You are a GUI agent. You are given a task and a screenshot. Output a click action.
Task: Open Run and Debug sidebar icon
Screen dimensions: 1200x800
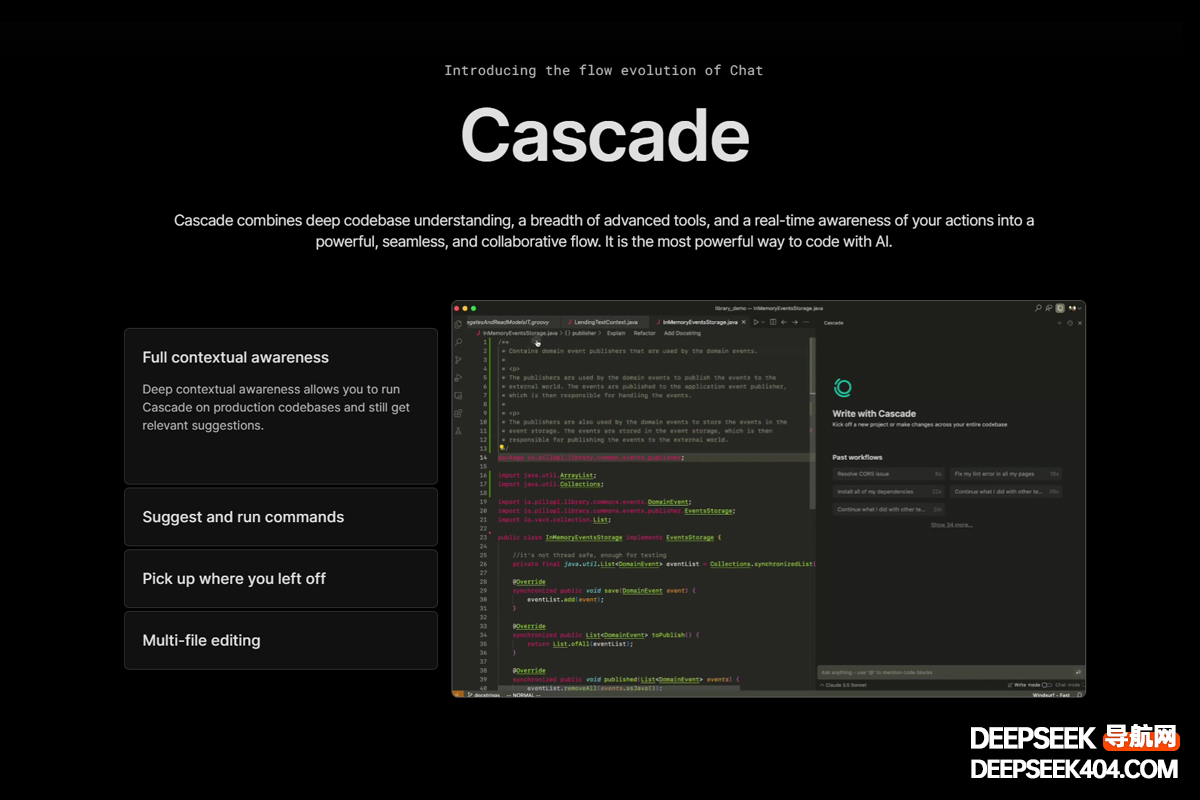tap(458, 377)
